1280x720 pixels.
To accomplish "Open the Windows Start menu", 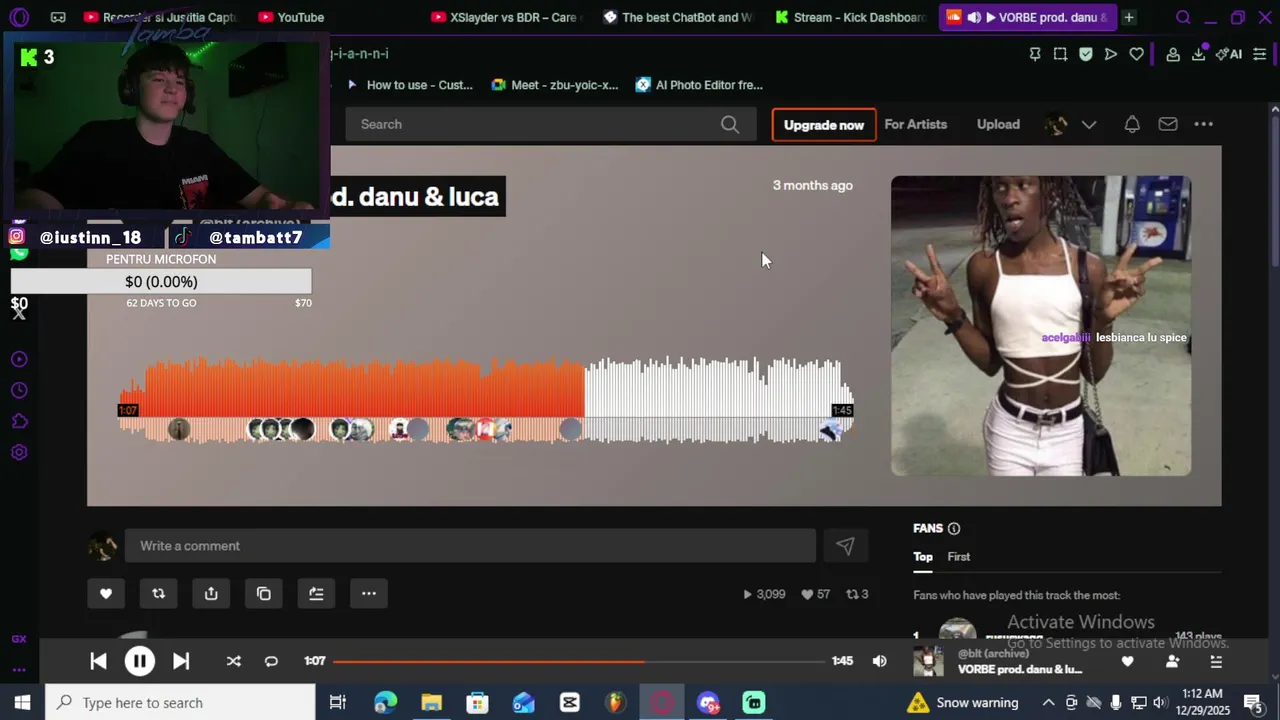I will tap(22, 703).
